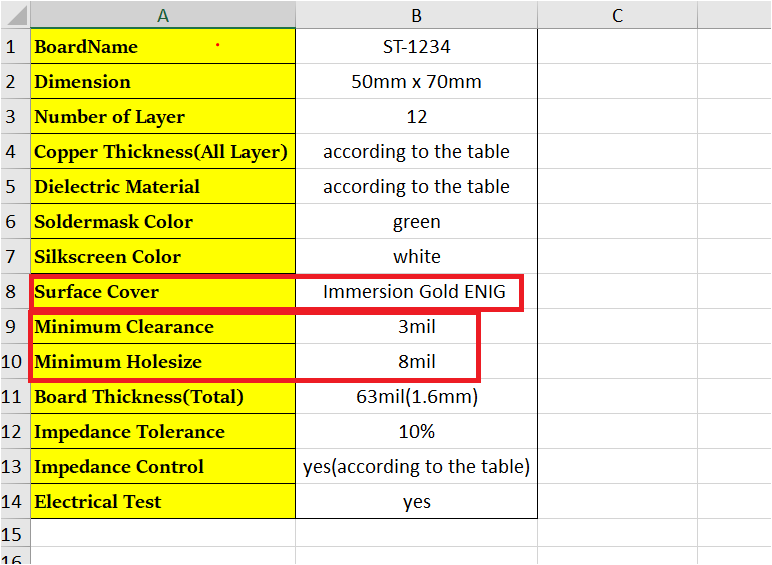Select the Silkscreen Color white value
Screen dimensions: 772x565
pyautogui.click(x=416, y=257)
